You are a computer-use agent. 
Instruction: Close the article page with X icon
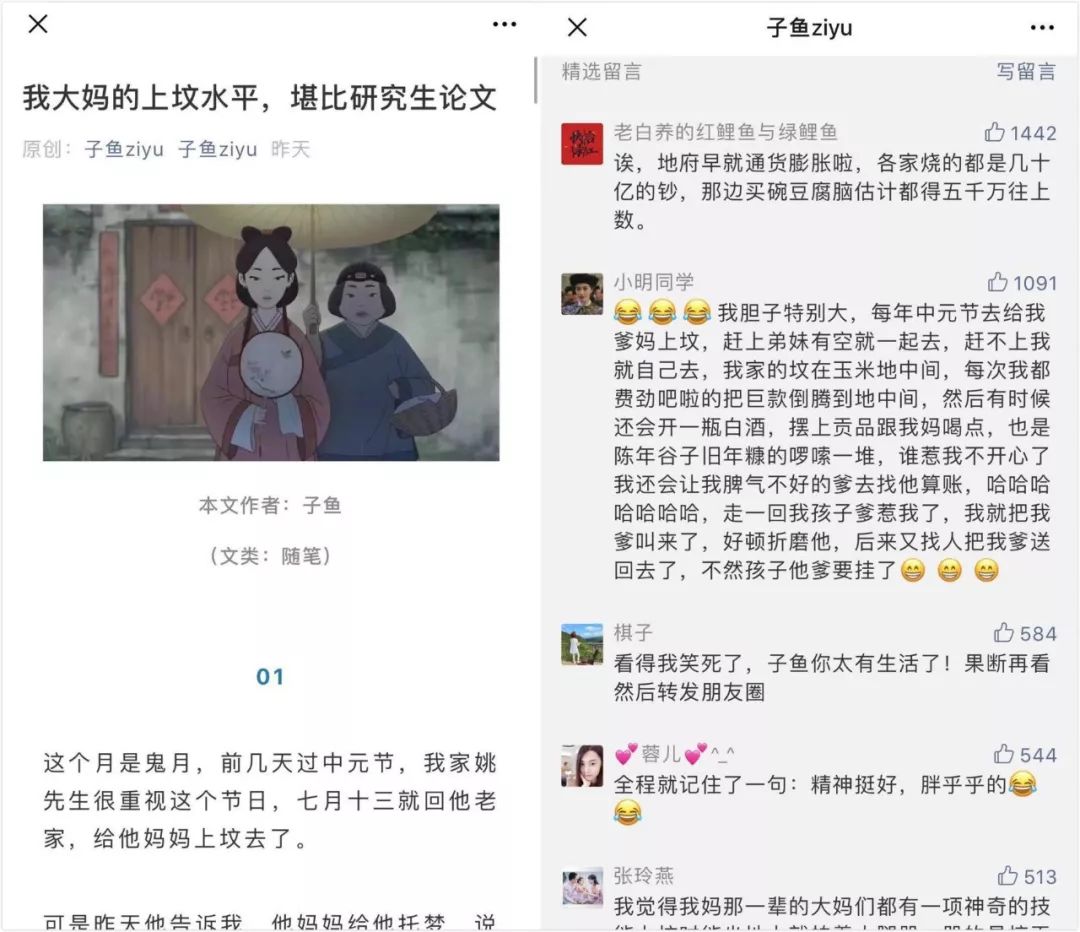(38, 24)
